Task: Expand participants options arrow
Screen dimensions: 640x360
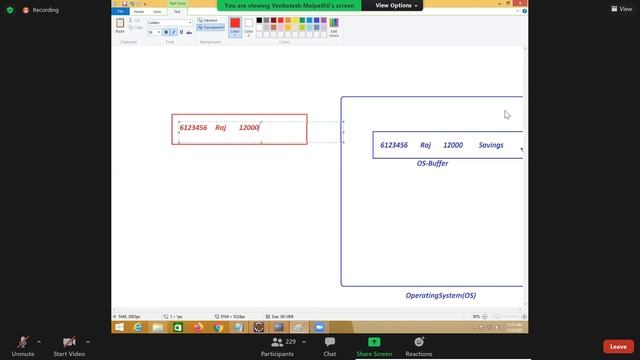Action: point(304,342)
